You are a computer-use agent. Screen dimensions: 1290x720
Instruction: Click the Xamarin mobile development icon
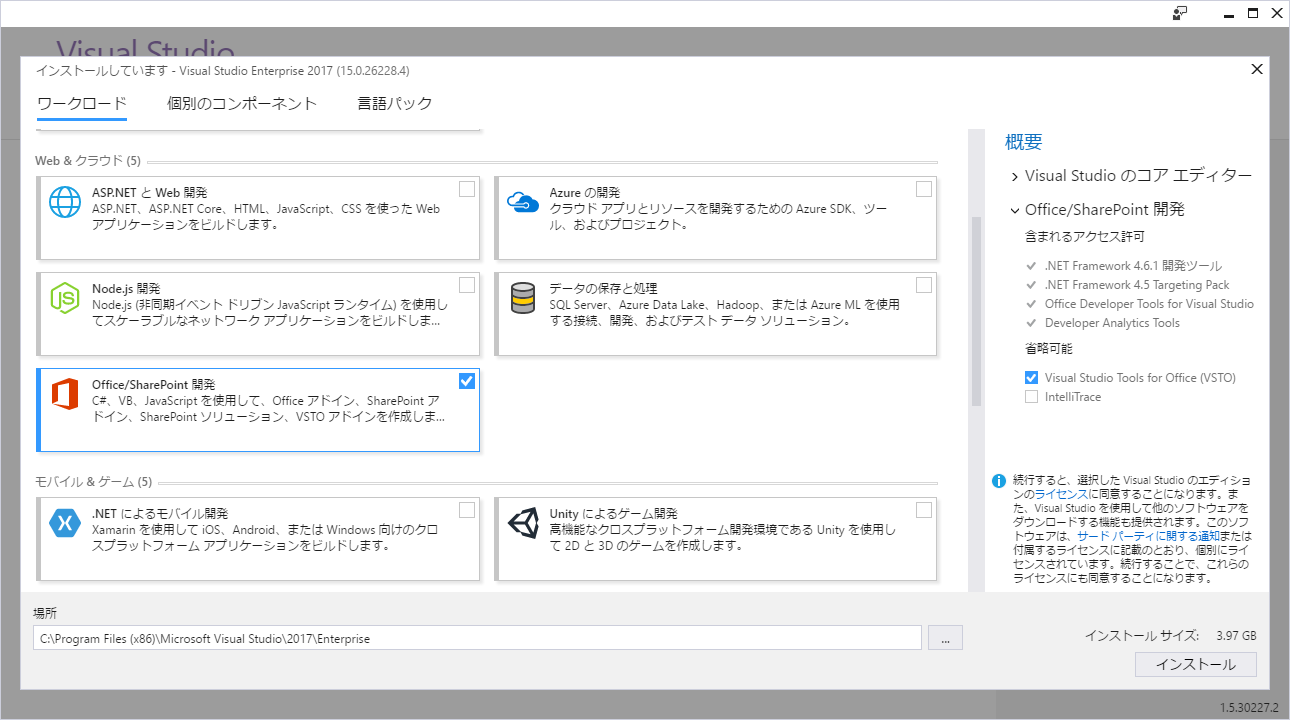tap(65, 523)
